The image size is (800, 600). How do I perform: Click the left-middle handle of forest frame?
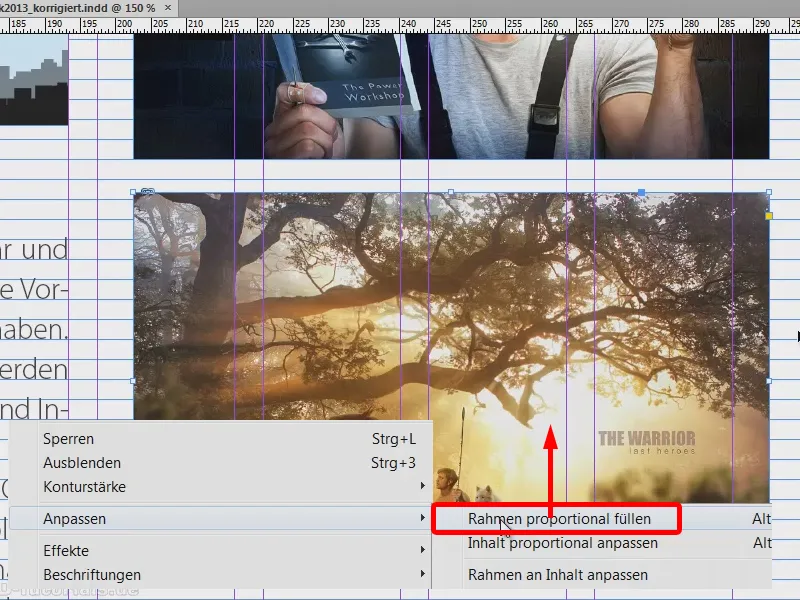[133, 381]
